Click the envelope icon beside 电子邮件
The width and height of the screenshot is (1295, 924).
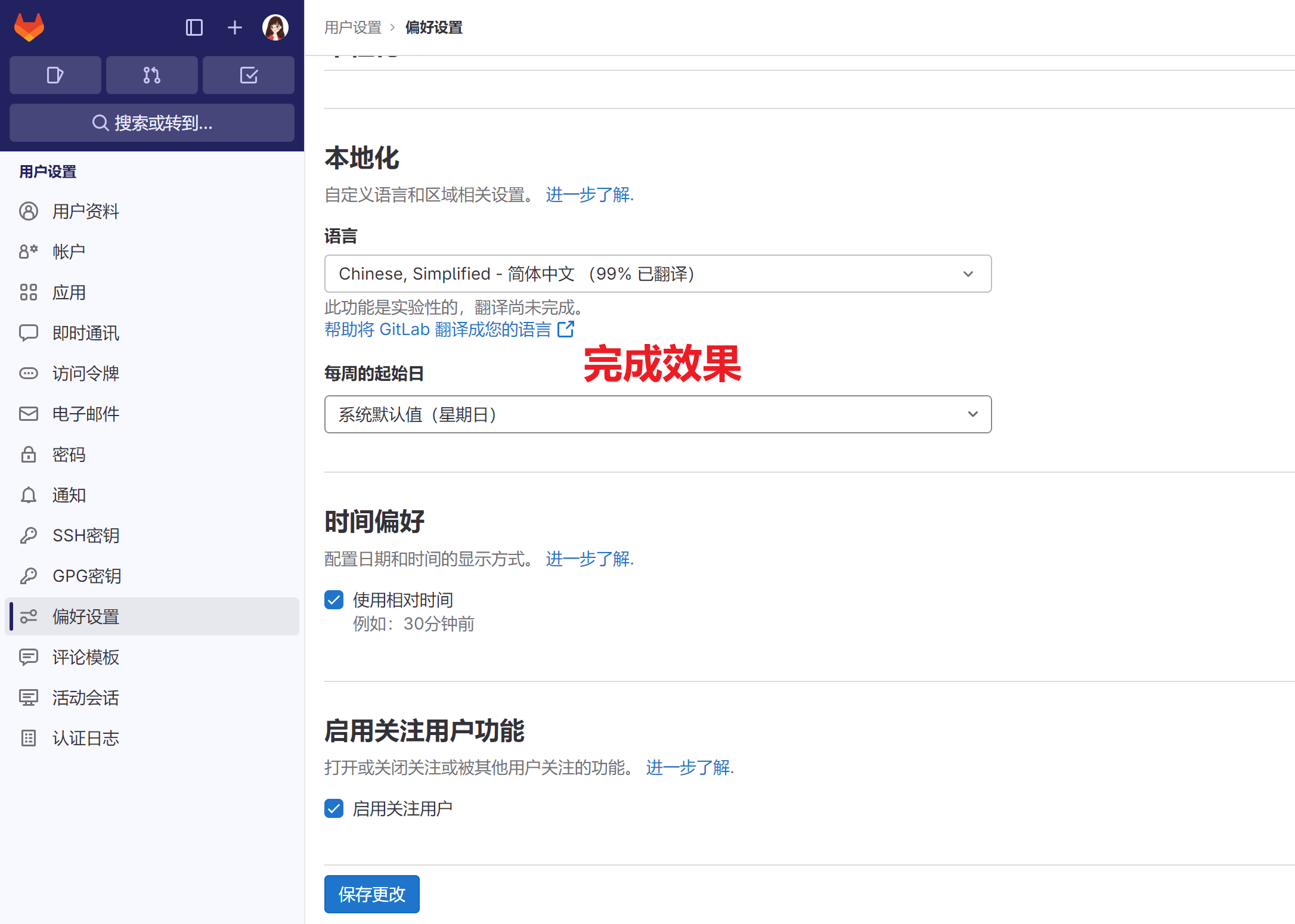click(29, 414)
